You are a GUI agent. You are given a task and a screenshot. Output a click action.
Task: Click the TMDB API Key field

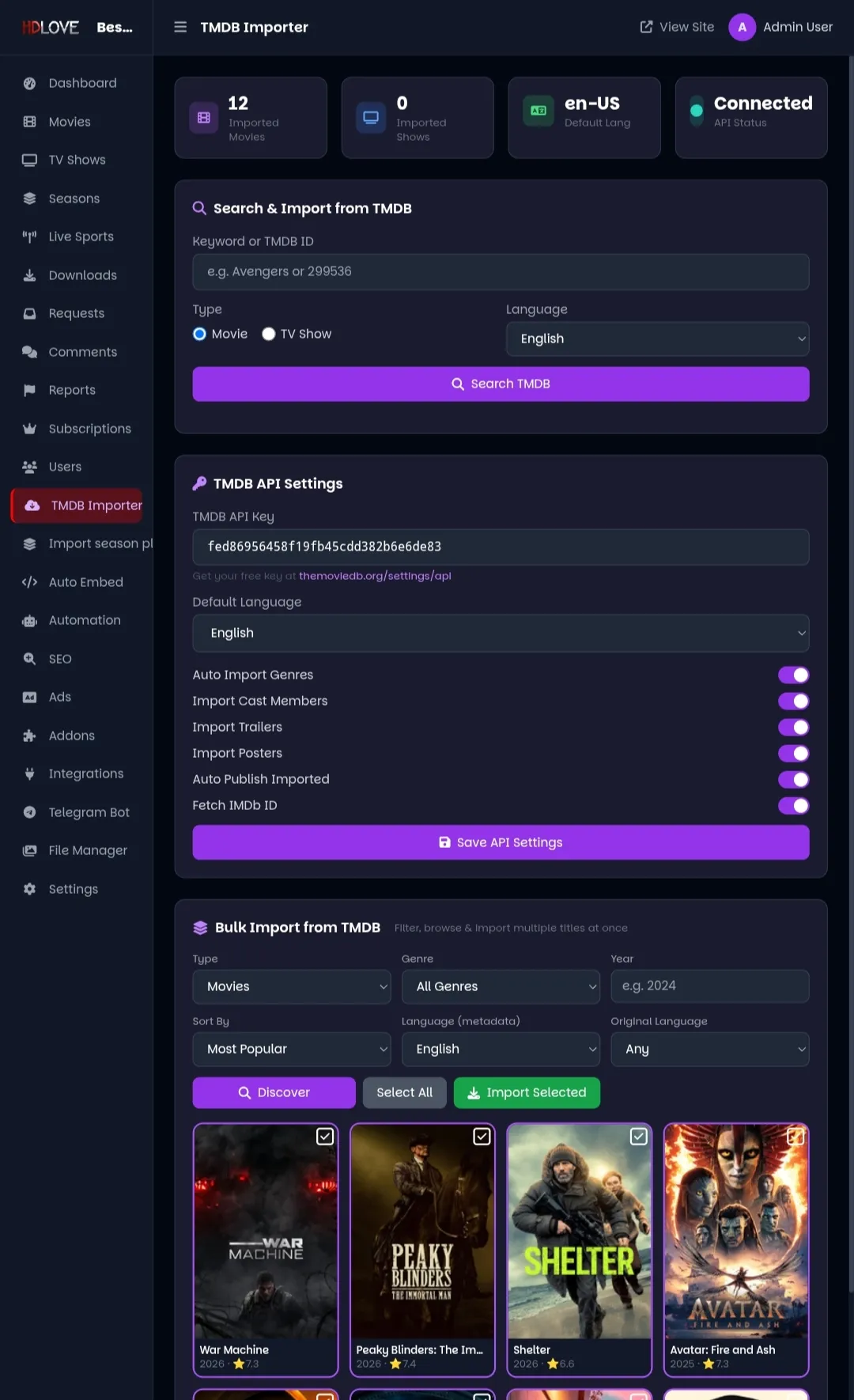tap(501, 547)
